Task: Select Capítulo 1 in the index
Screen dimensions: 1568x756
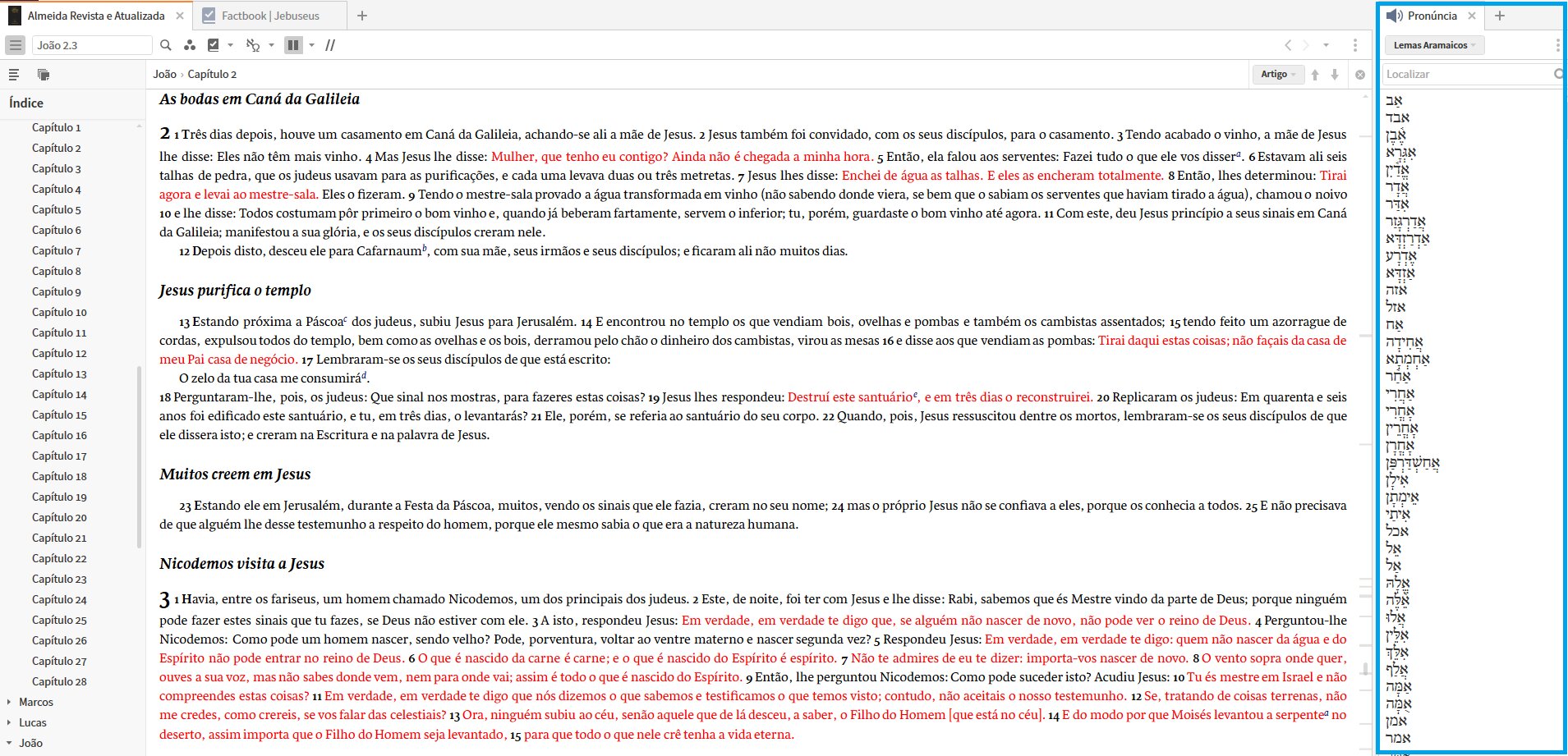Action: click(x=57, y=127)
